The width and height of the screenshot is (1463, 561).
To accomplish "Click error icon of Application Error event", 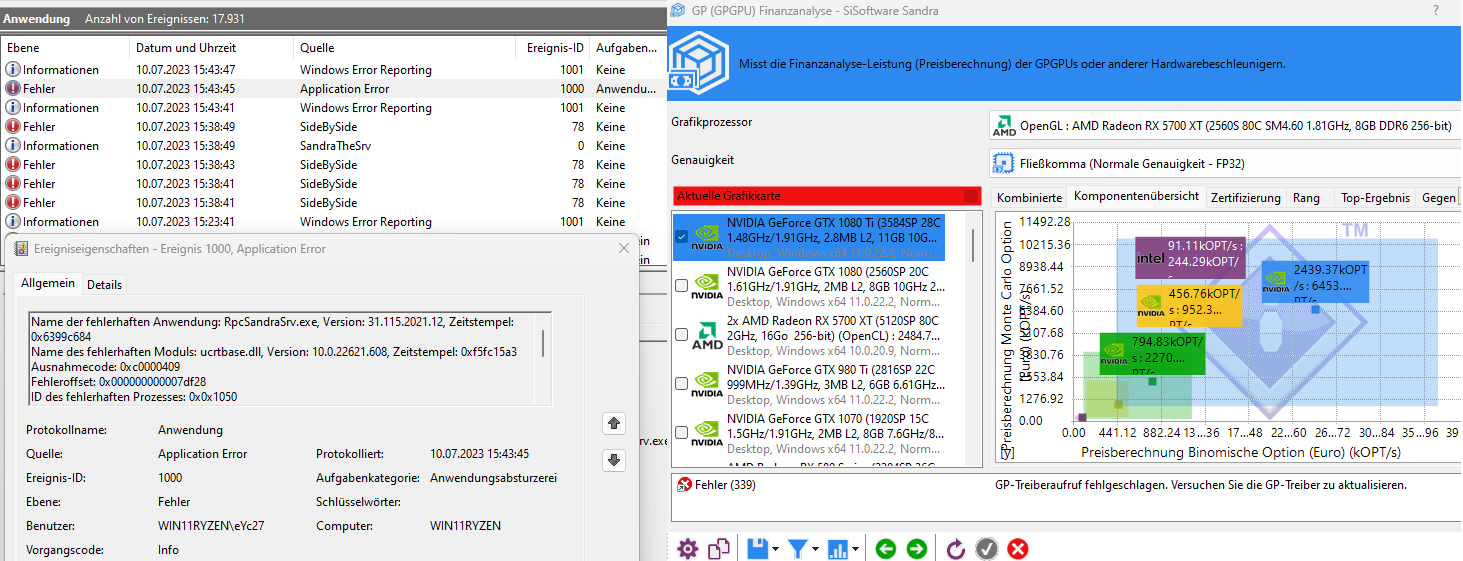I will tap(13, 89).
